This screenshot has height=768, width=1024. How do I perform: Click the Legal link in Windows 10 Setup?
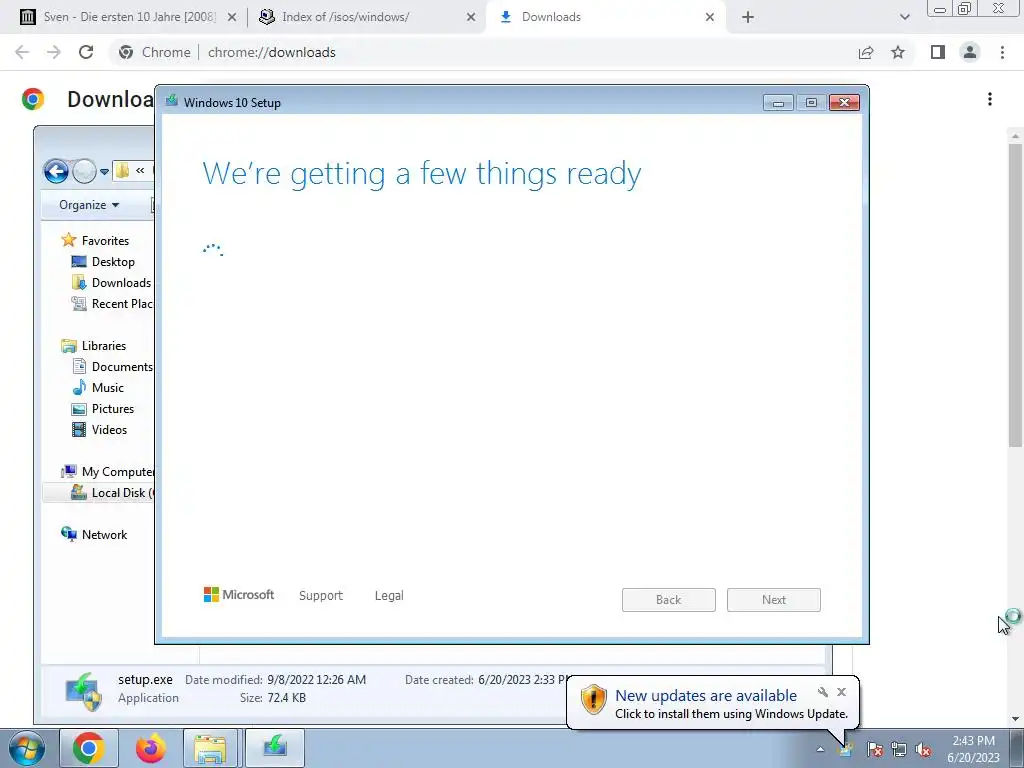click(389, 596)
